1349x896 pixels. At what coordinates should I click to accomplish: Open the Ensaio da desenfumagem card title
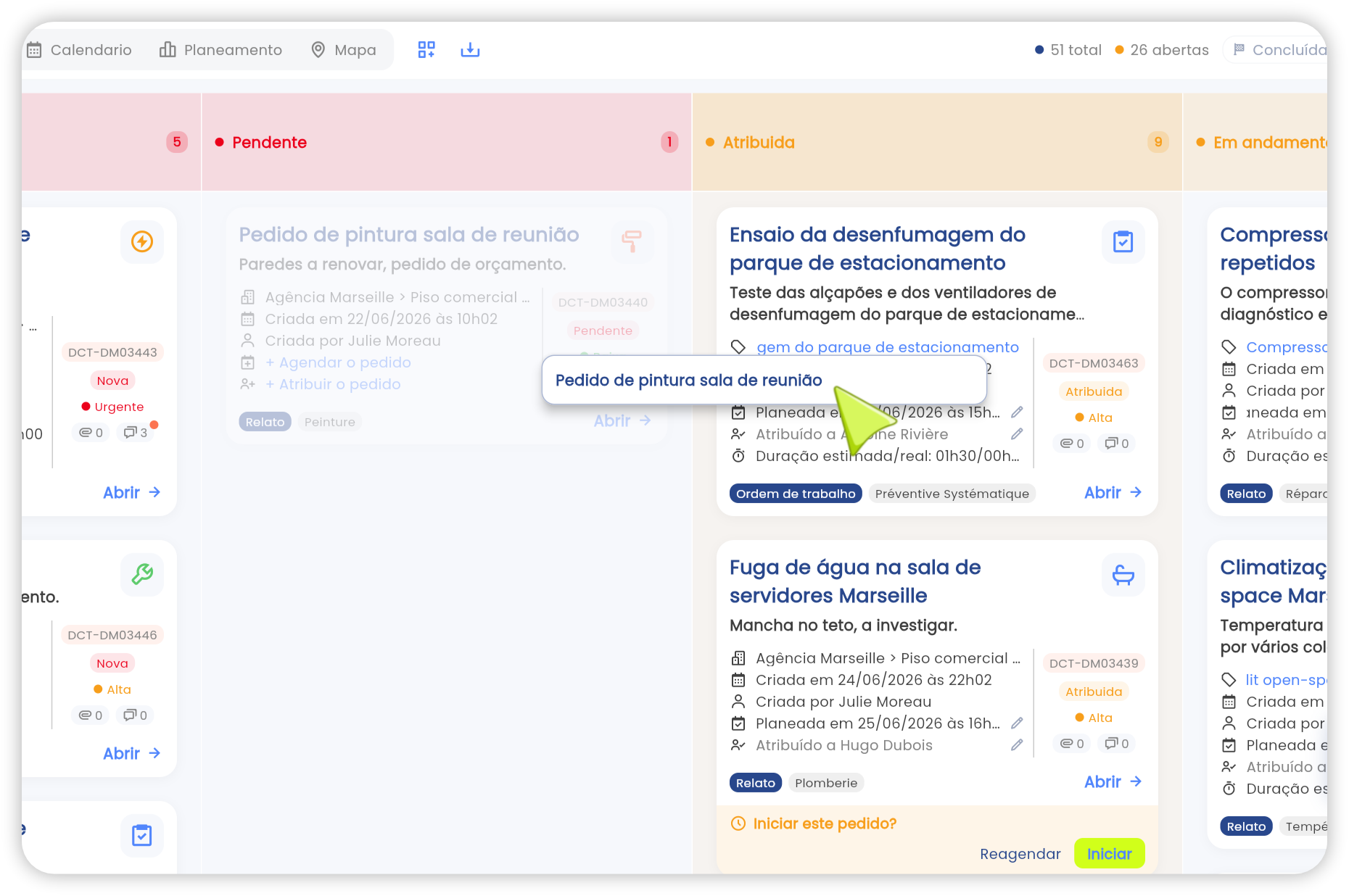click(x=878, y=249)
